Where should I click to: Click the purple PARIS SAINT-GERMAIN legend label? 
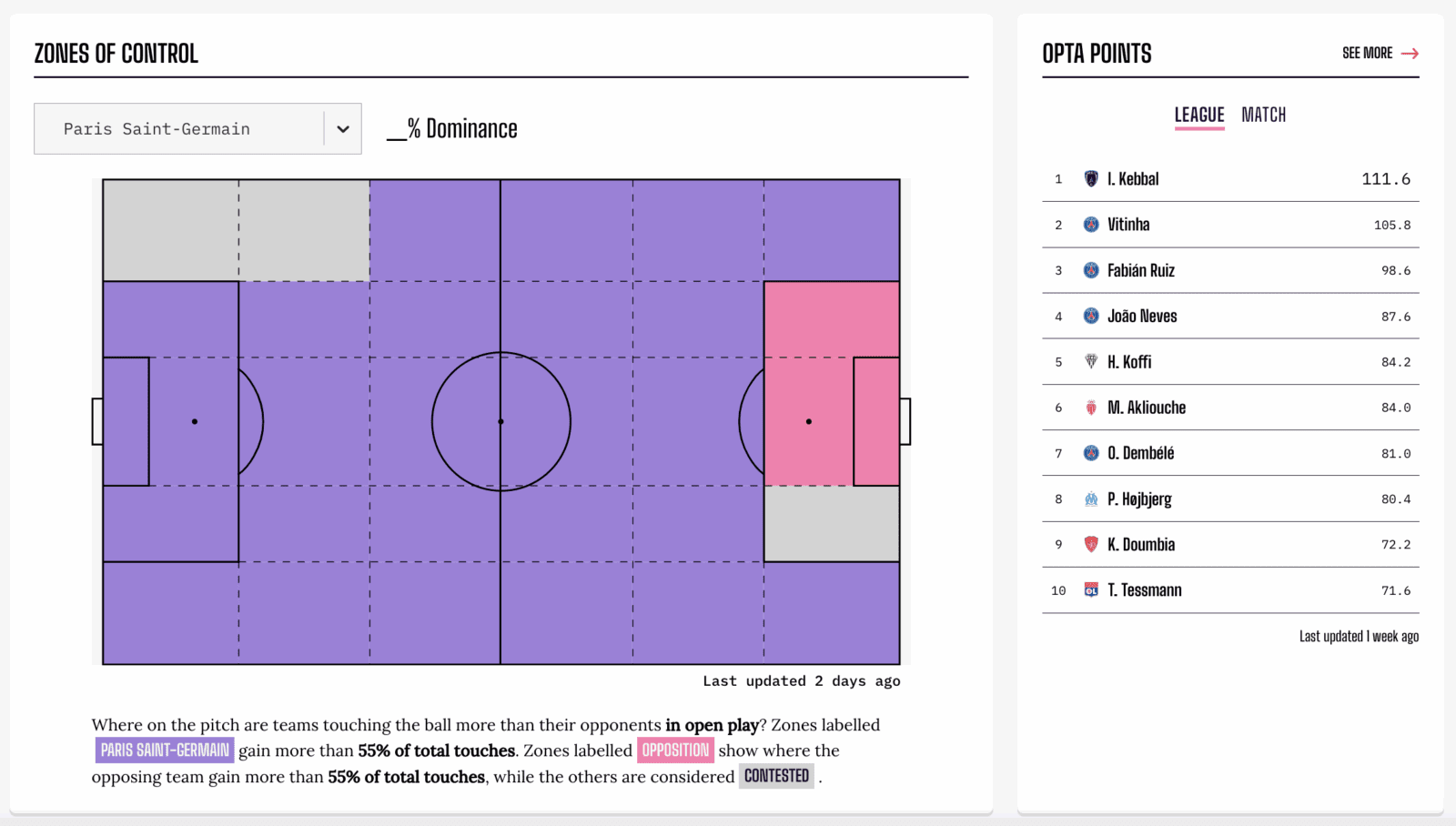165,750
